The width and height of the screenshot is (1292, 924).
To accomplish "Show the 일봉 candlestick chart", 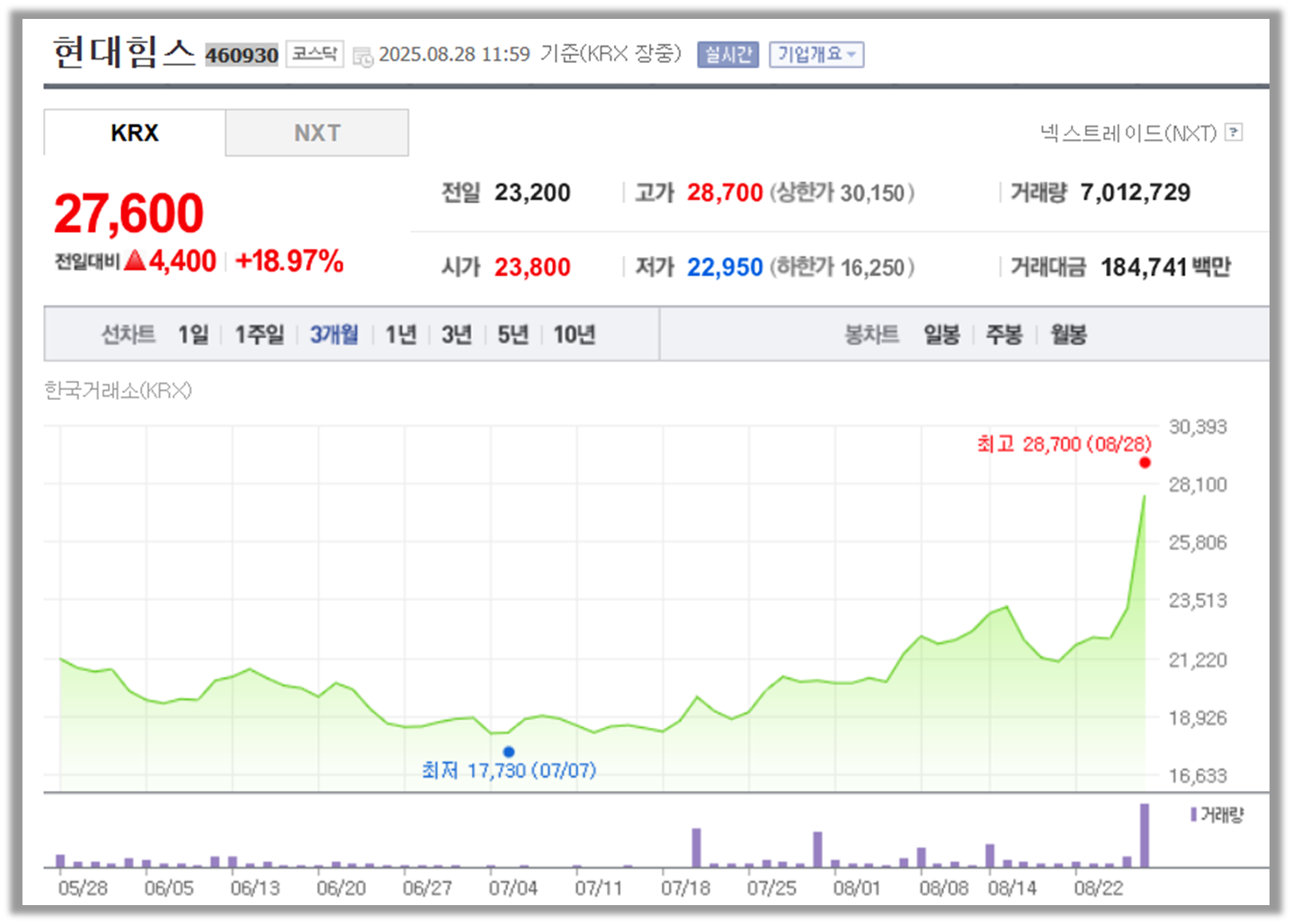I will (942, 334).
